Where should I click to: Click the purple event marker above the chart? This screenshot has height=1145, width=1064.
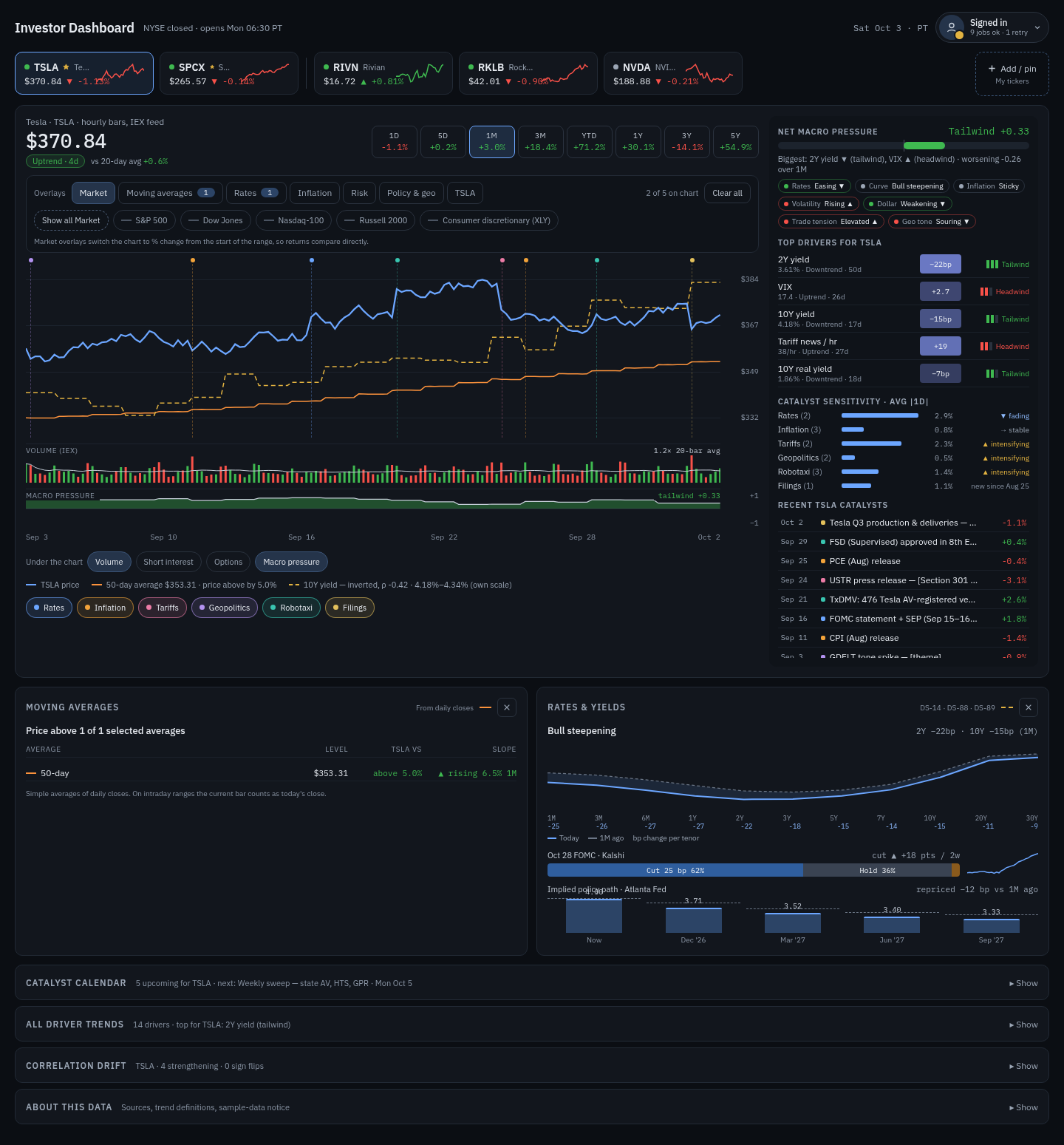(30, 260)
